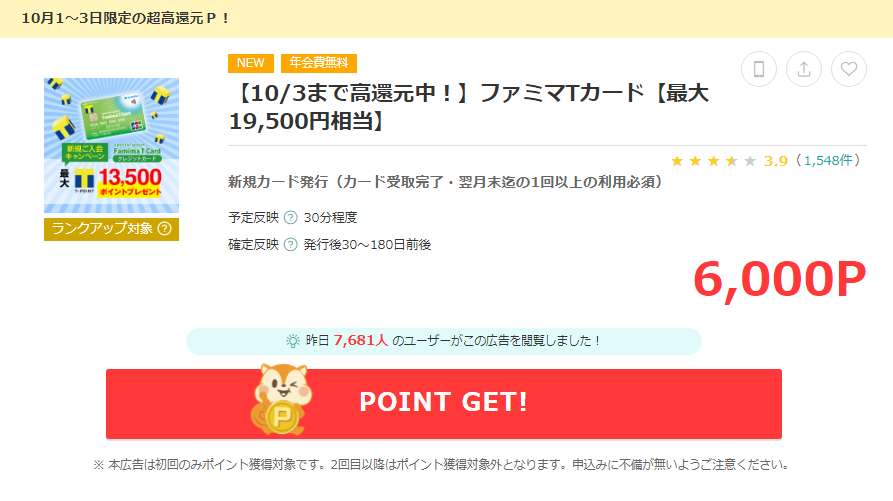Click the 7,681人 viewers notice bar
The image size is (893, 501).
click(444, 341)
